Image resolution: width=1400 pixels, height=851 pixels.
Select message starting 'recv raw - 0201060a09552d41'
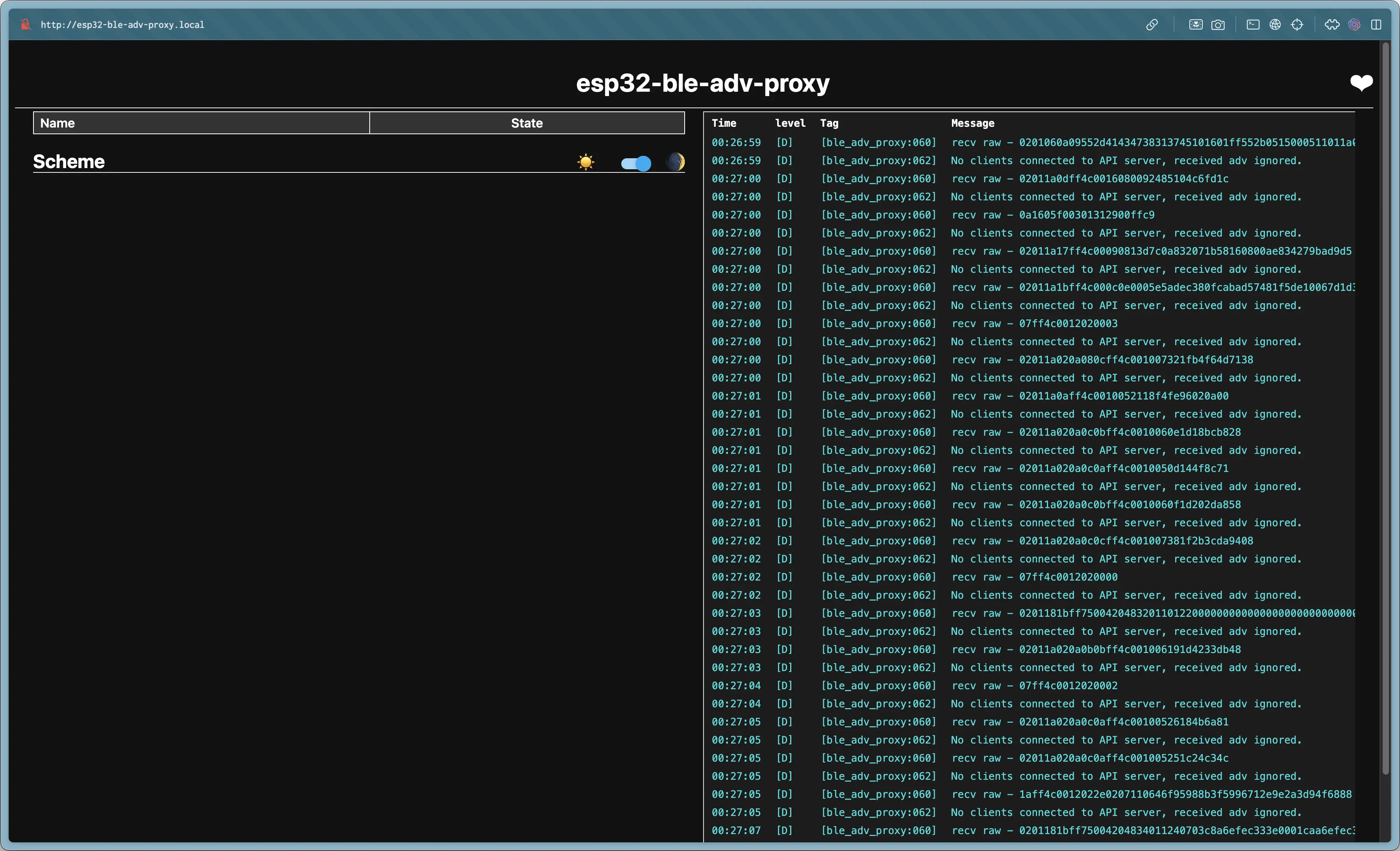click(1153, 142)
